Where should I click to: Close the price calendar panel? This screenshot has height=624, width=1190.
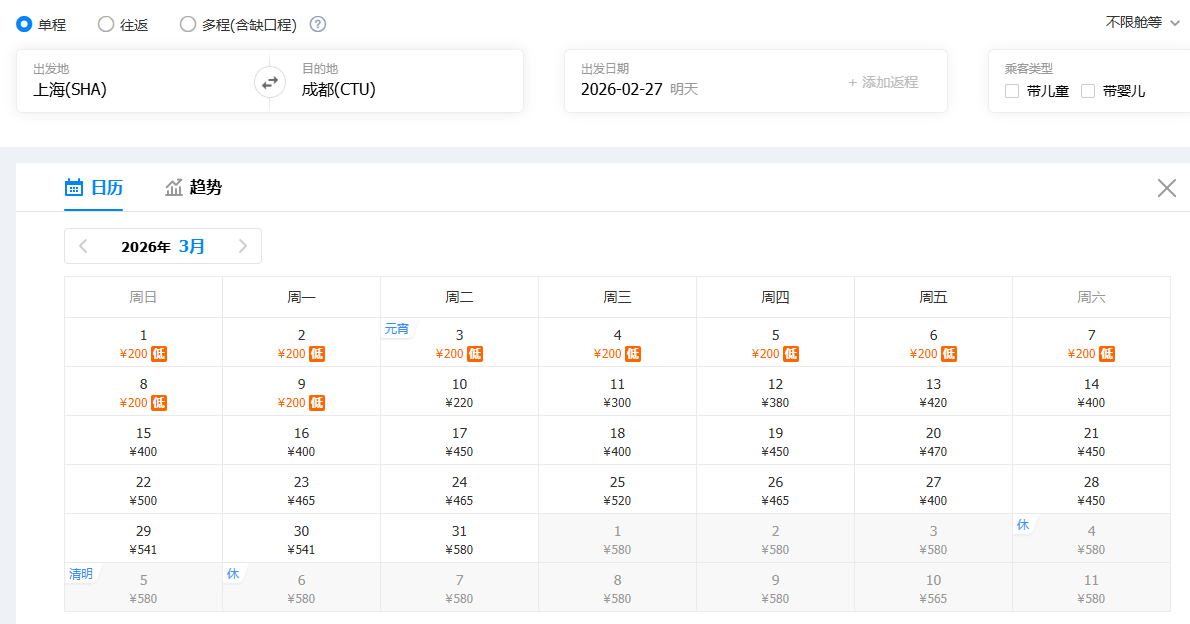click(x=1166, y=188)
